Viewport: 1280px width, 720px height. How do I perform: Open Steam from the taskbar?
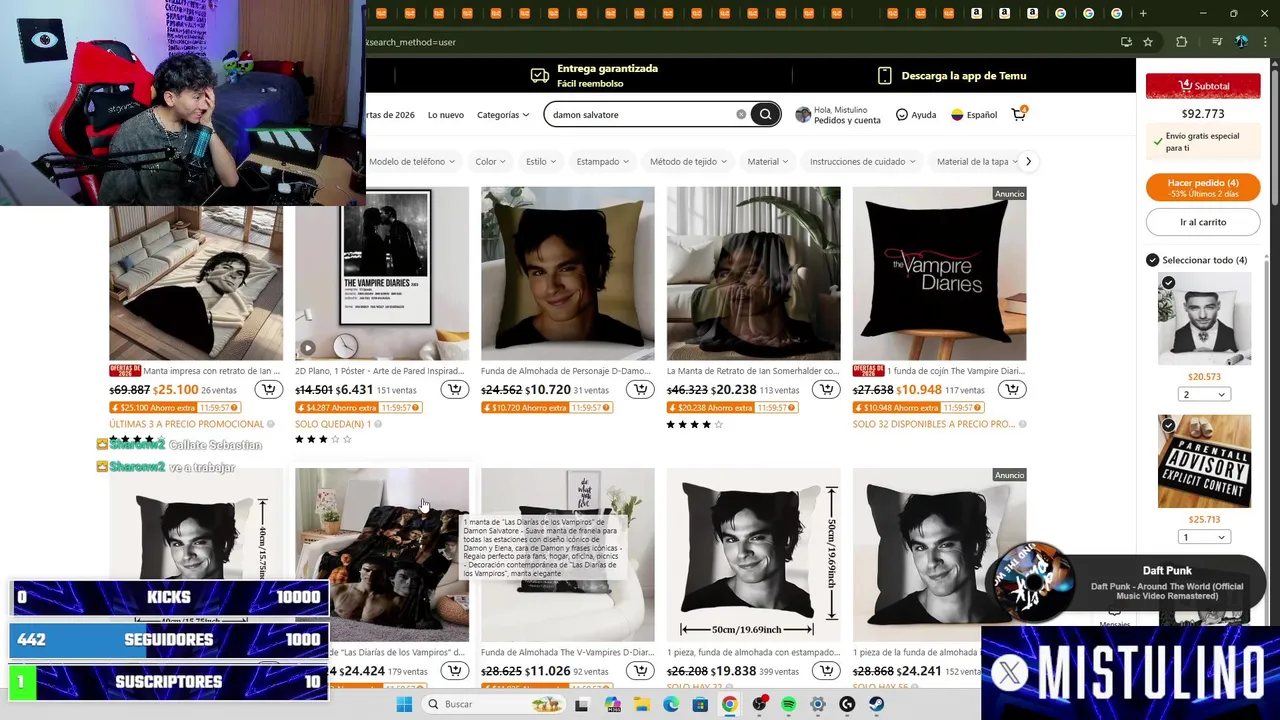[x=875, y=704]
